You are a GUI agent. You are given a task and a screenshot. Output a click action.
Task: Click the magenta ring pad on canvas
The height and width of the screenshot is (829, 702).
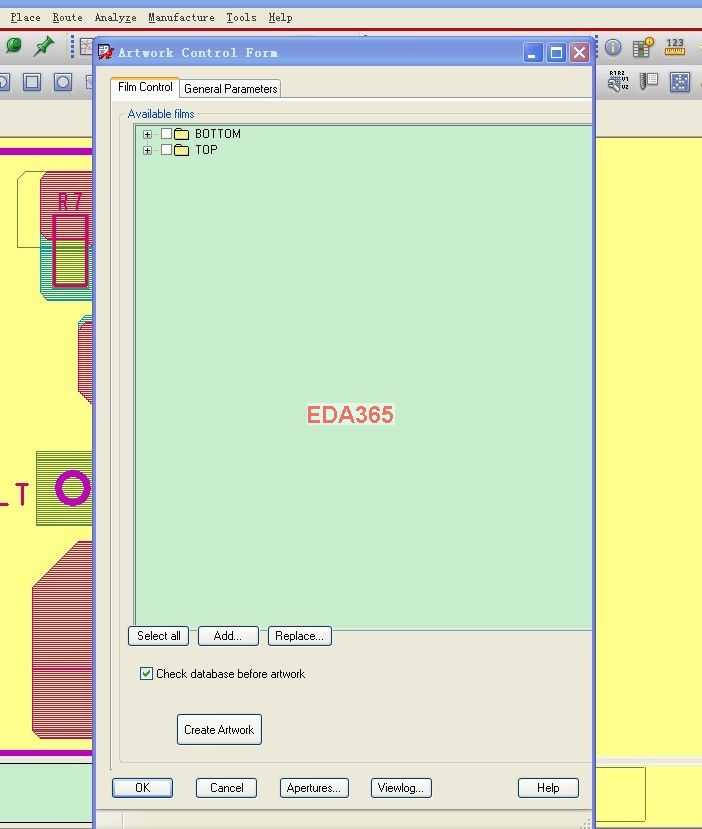(73, 487)
